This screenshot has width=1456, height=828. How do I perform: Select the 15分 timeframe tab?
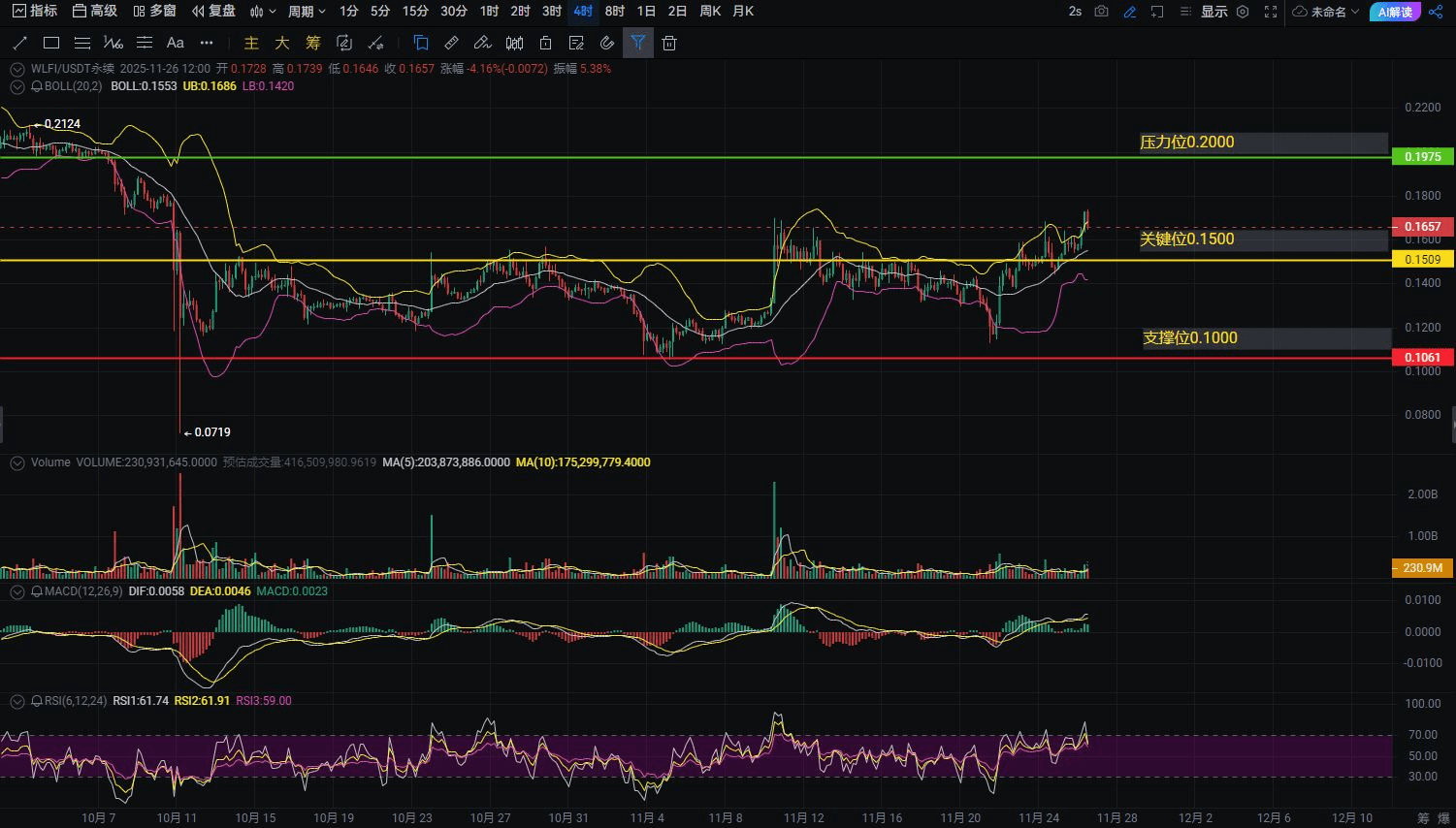tap(415, 12)
